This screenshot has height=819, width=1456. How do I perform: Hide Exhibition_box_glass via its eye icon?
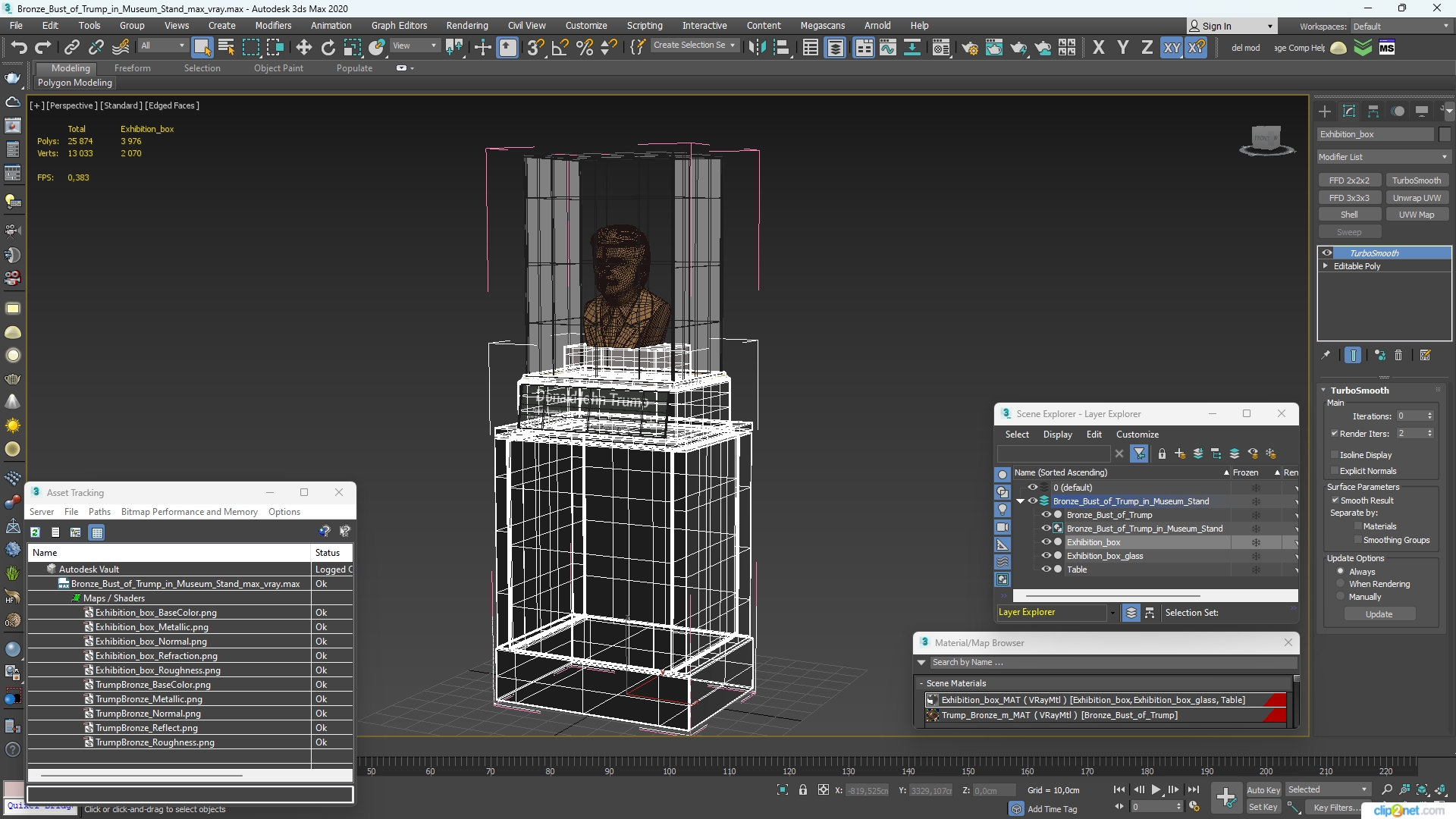pos(1046,556)
